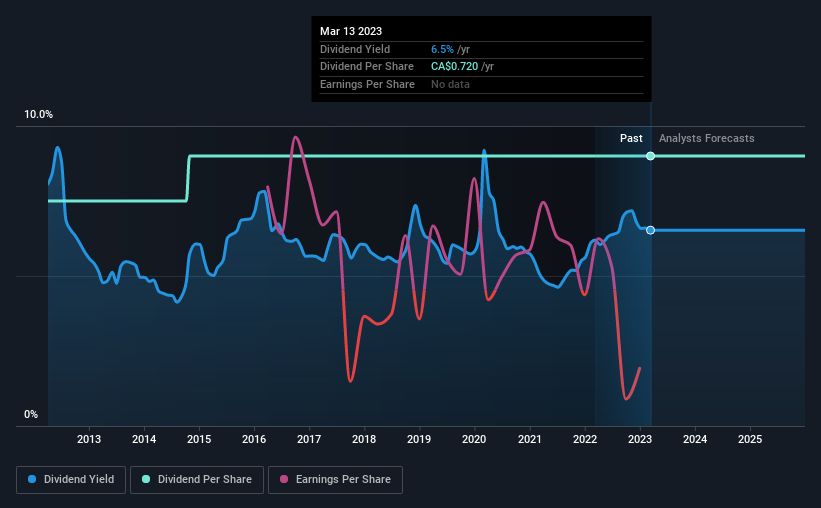Click the 2023 x-axis label
This screenshot has height=508, width=821.
coord(640,439)
